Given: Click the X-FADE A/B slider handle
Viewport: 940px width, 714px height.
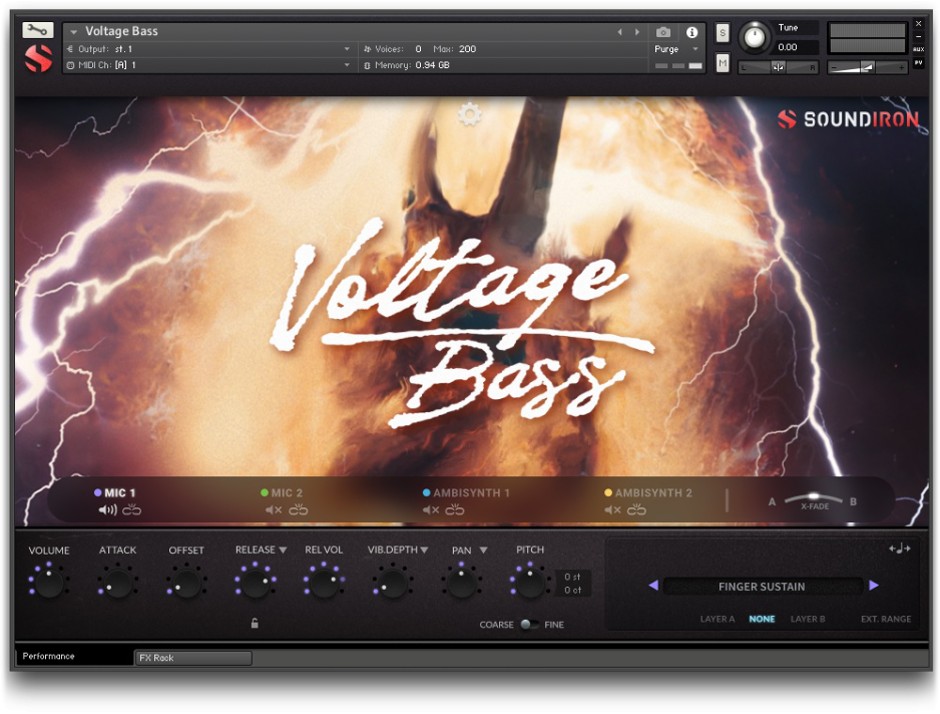Looking at the screenshot, I should point(814,496).
